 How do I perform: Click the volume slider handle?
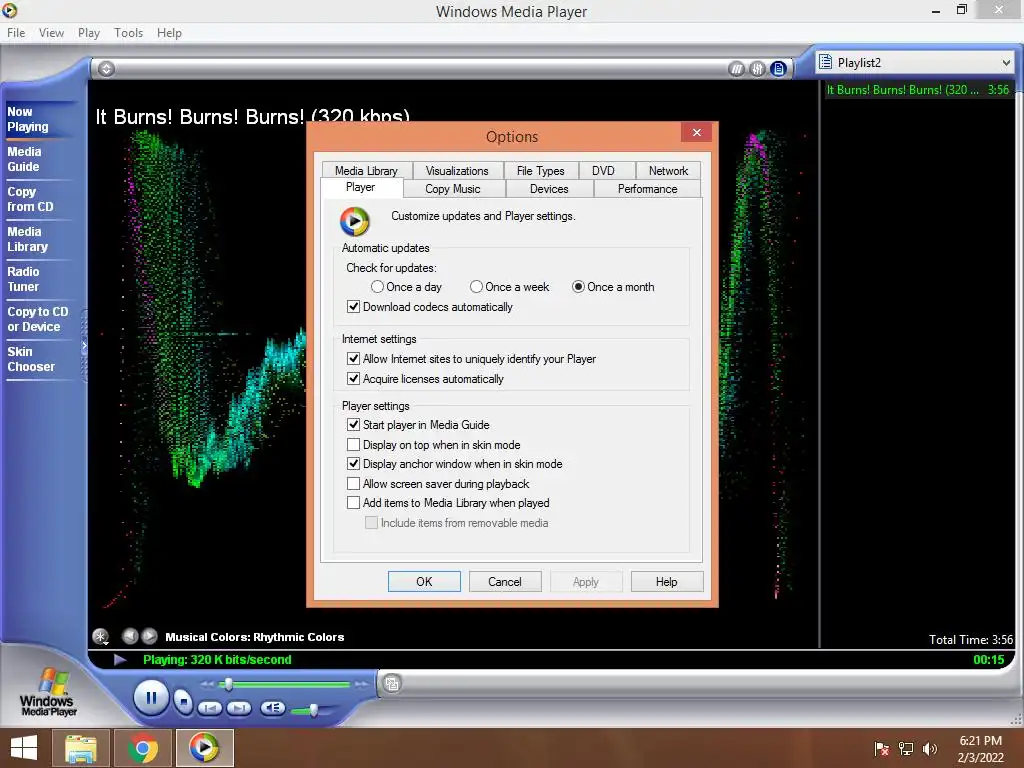click(314, 709)
